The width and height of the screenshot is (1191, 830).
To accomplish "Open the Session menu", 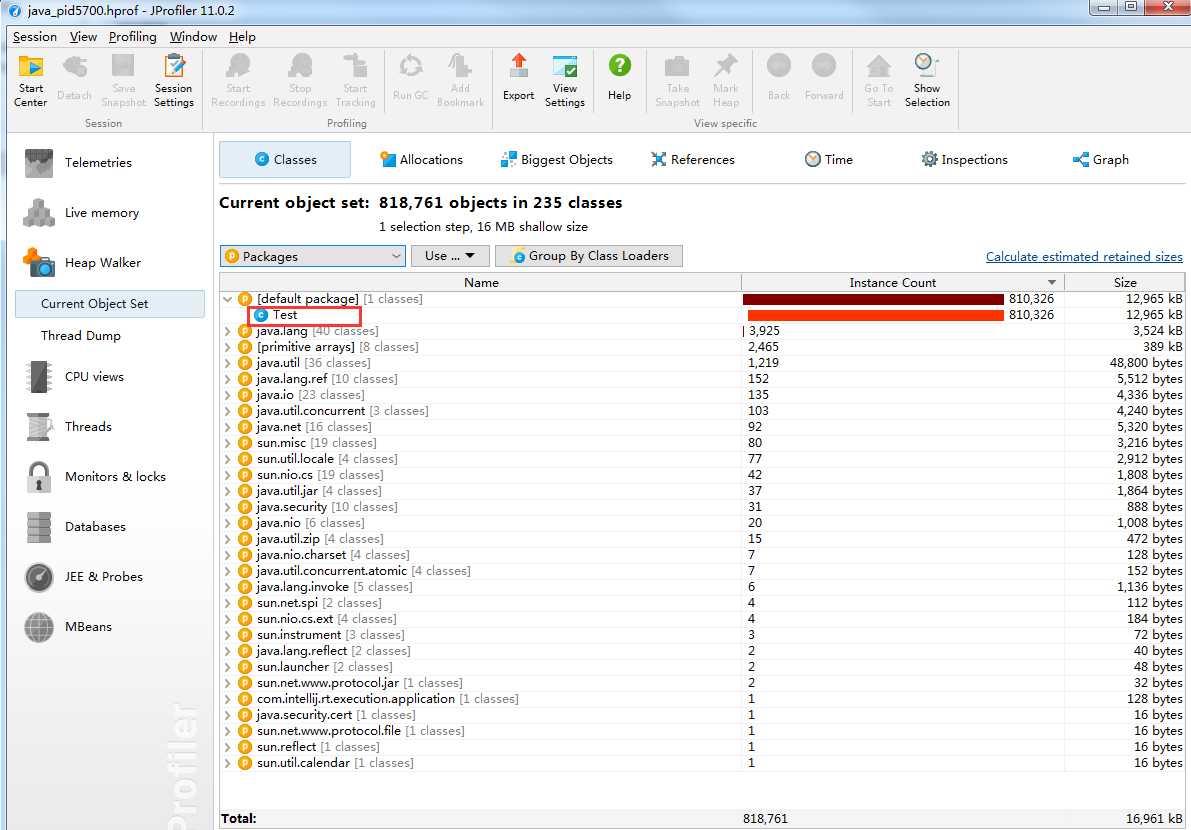I will pyautogui.click(x=35, y=36).
